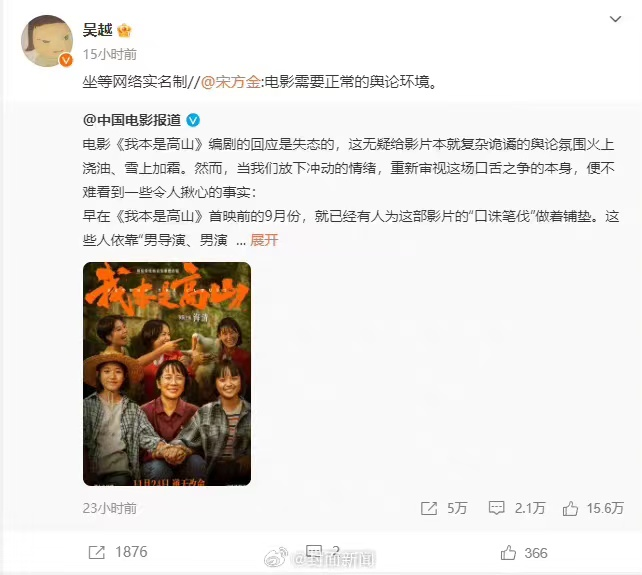
Task: Open the @中国电影报道 account link
Action: point(132,120)
